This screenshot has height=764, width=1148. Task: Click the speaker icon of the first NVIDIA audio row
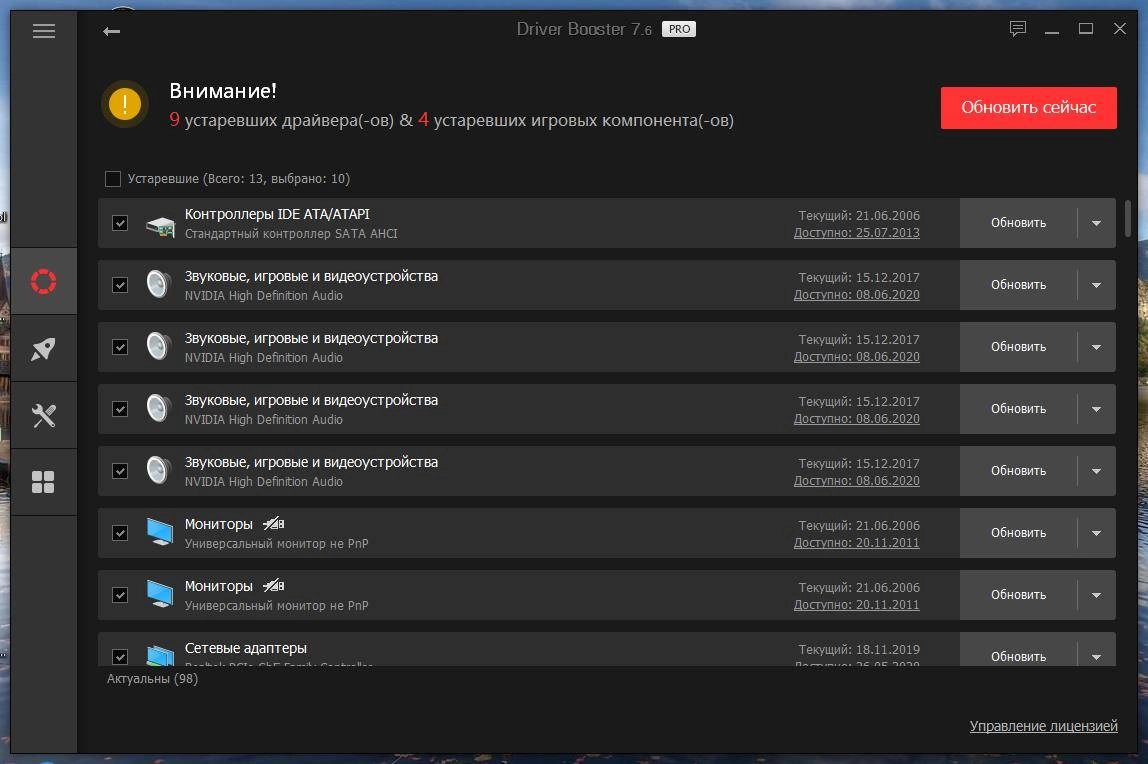click(x=158, y=284)
